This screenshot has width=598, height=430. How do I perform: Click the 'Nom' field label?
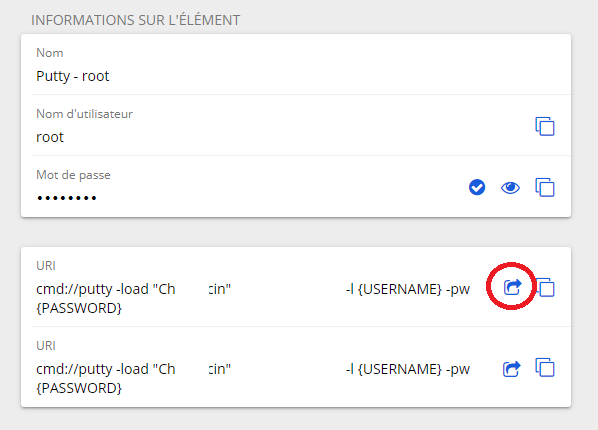[50, 53]
